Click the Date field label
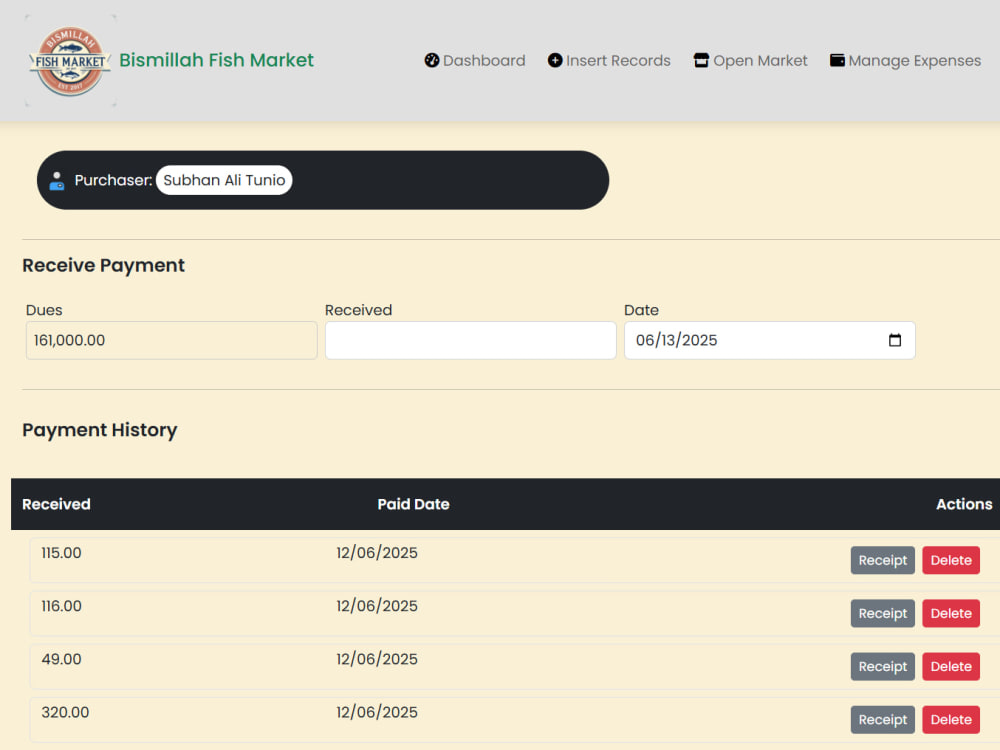1000x750 pixels. coord(641,310)
